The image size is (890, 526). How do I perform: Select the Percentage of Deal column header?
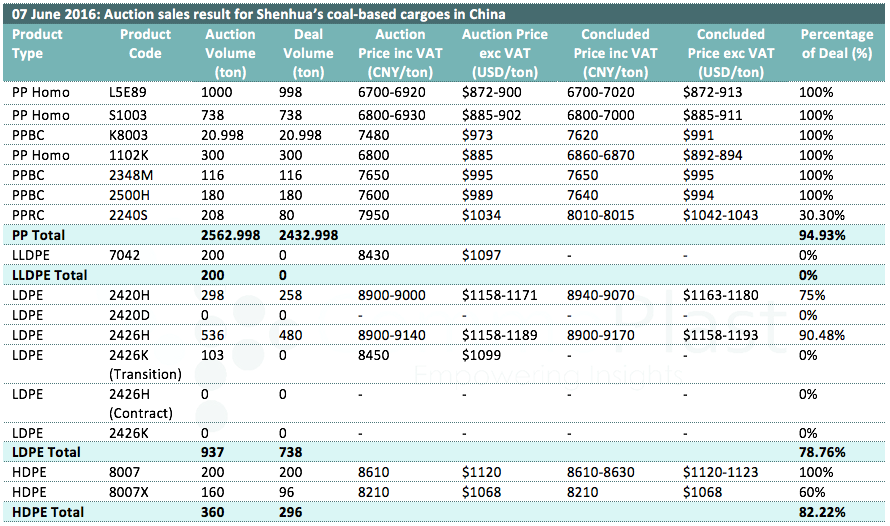[x=838, y=44]
